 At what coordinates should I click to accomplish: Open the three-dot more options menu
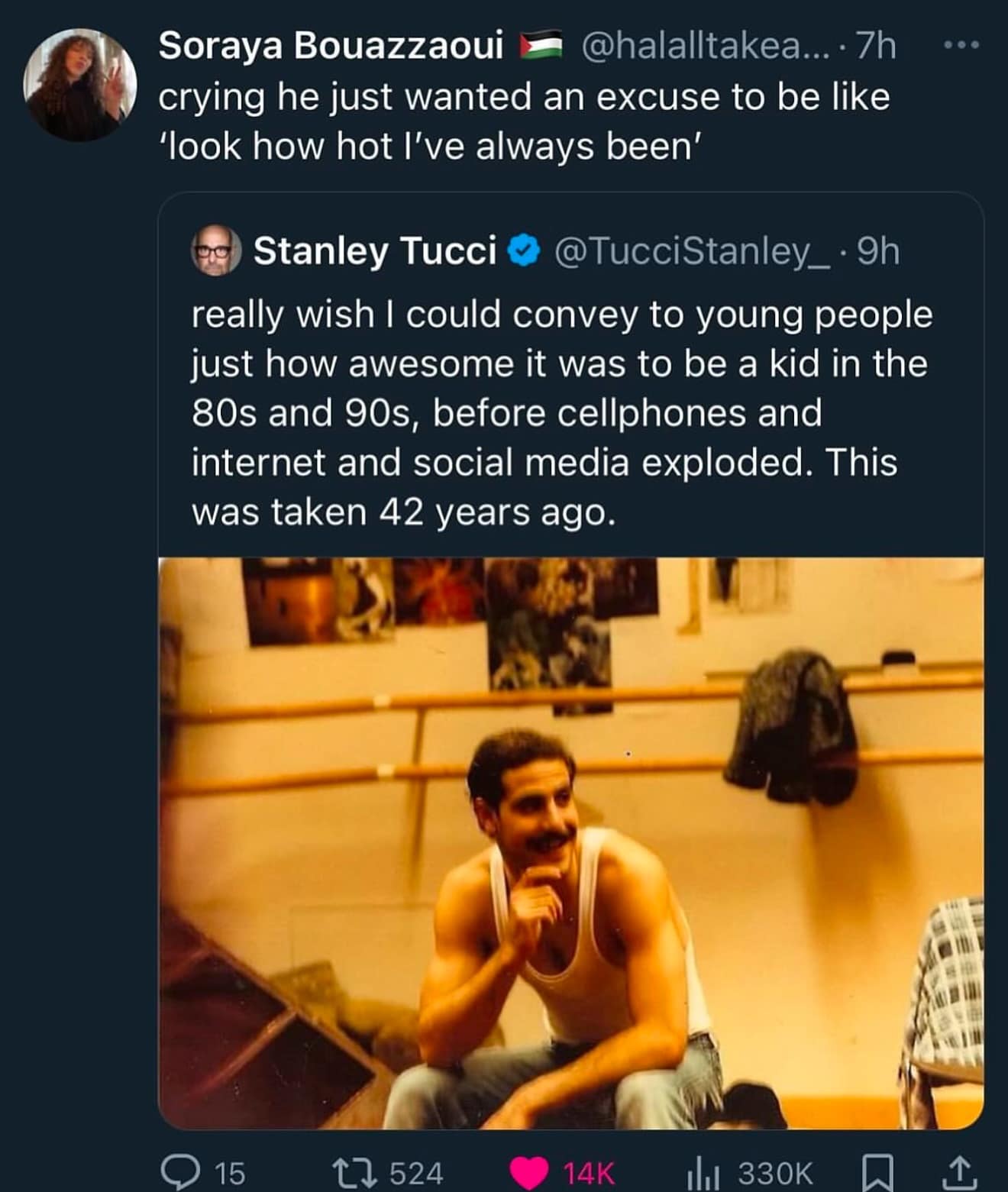(960, 47)
